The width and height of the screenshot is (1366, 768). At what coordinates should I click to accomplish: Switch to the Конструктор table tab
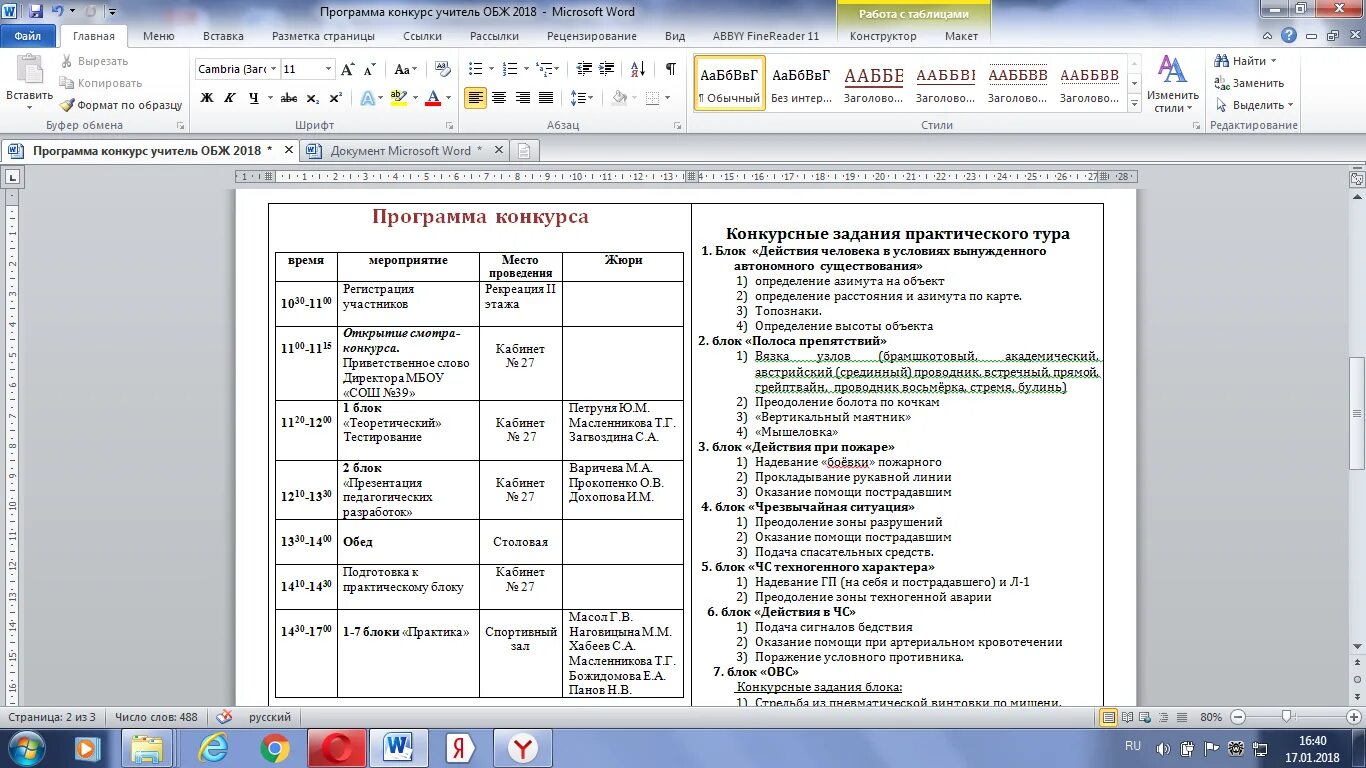[883, 36]
